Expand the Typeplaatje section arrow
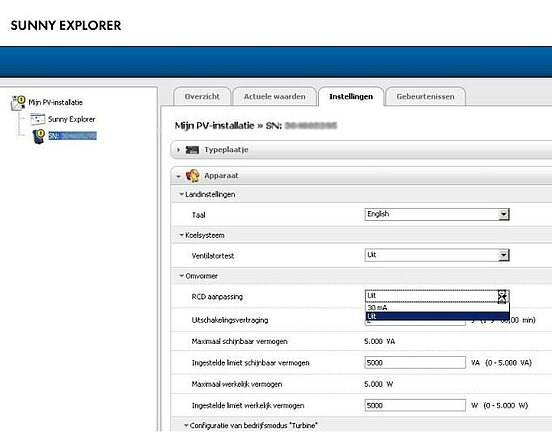The height and width of the screenshot is (432, 552). 178,150
